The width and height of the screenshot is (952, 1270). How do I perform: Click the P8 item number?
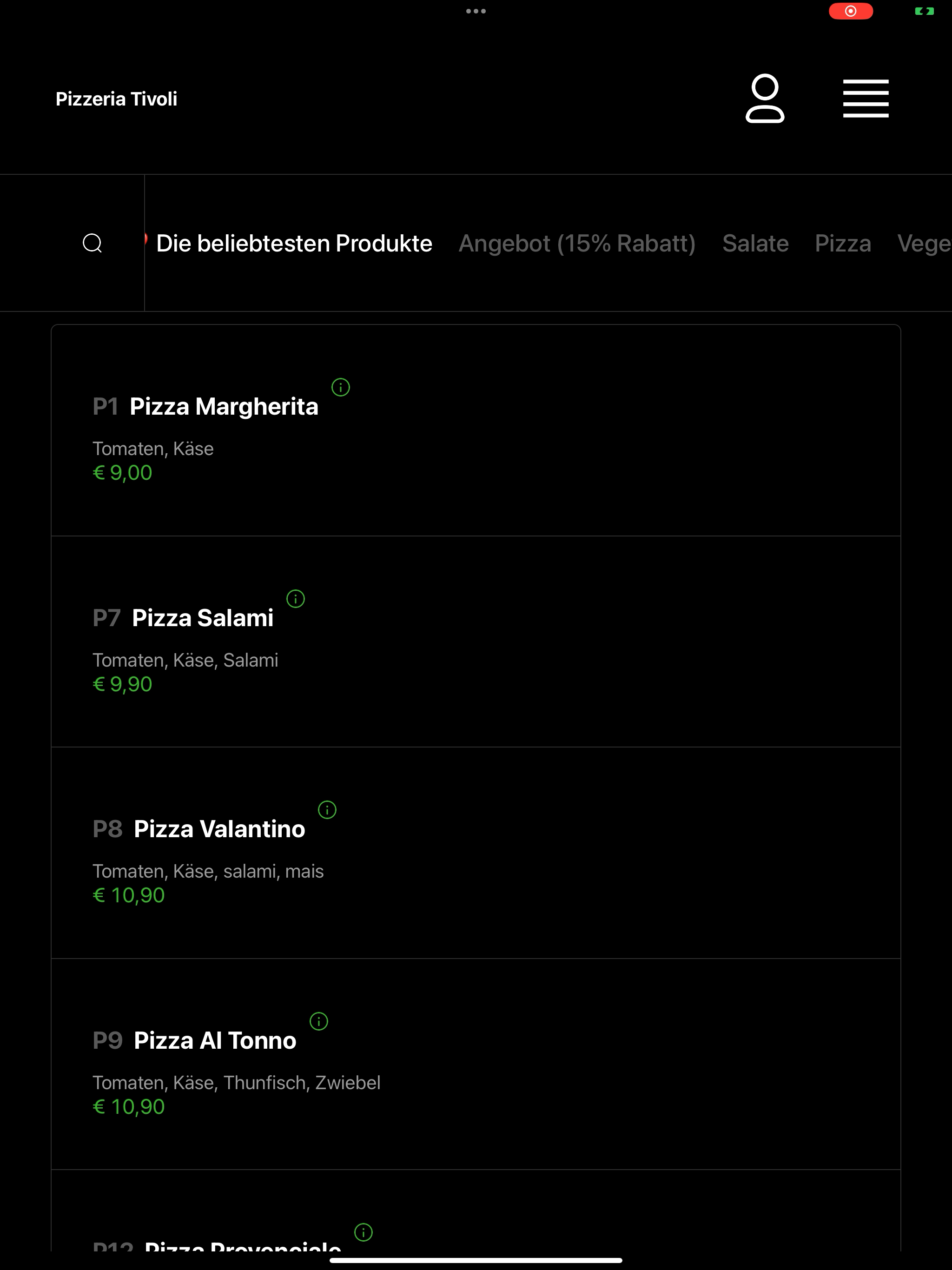pyautogui.click(x=107, y=829)
